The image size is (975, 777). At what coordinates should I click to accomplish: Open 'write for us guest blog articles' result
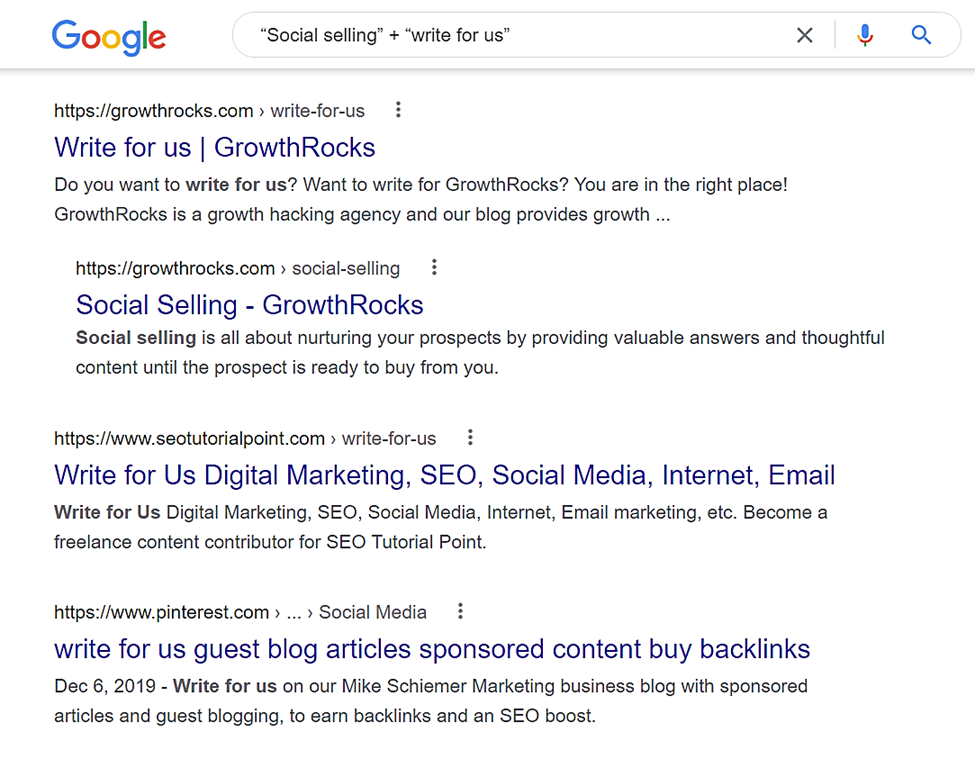[x=432, y=650]
